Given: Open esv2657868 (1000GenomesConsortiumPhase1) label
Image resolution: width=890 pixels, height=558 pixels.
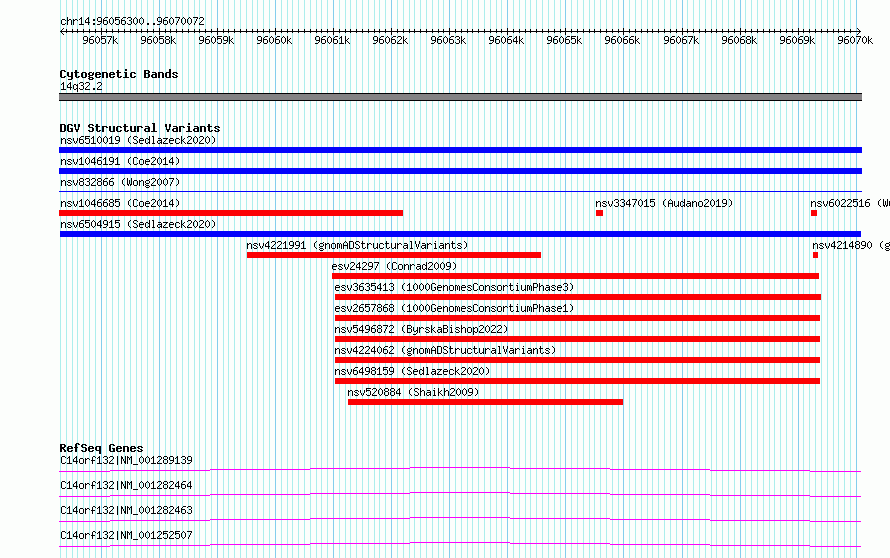Looking at the screenshot, I should [x=454, y=308].
